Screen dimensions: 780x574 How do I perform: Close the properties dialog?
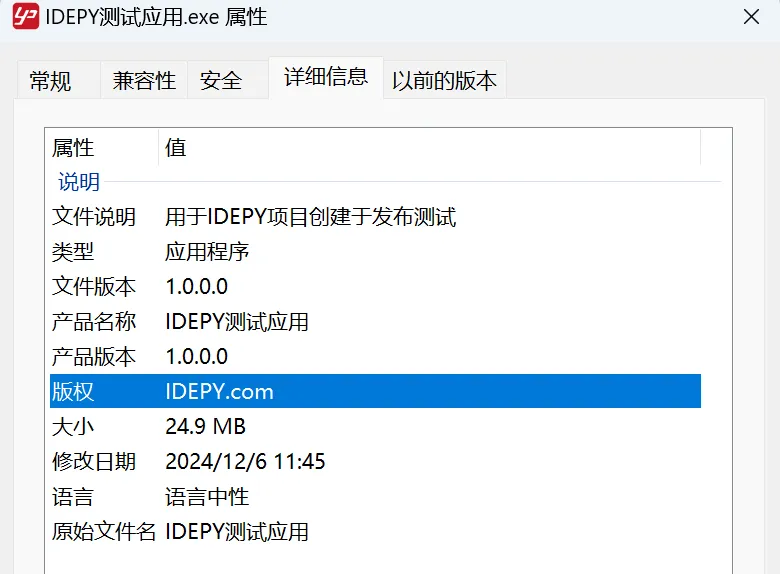751,16
